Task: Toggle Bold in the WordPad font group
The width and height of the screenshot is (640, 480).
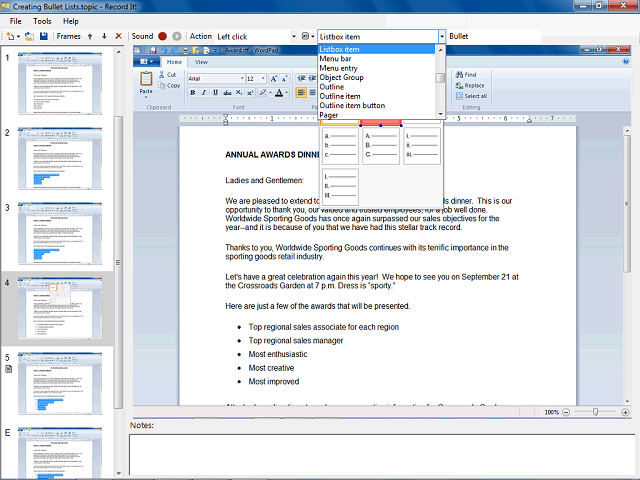Action: [193, 93]
